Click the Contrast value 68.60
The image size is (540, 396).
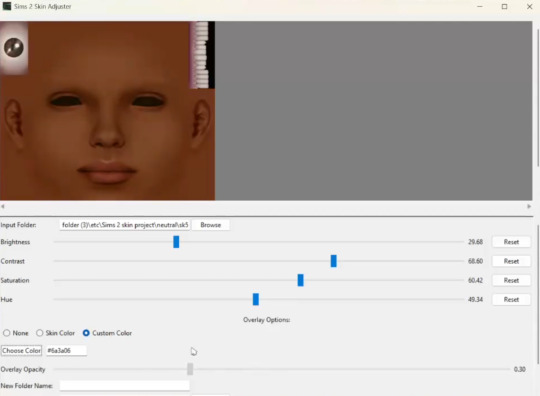click(x=475, y=261)
